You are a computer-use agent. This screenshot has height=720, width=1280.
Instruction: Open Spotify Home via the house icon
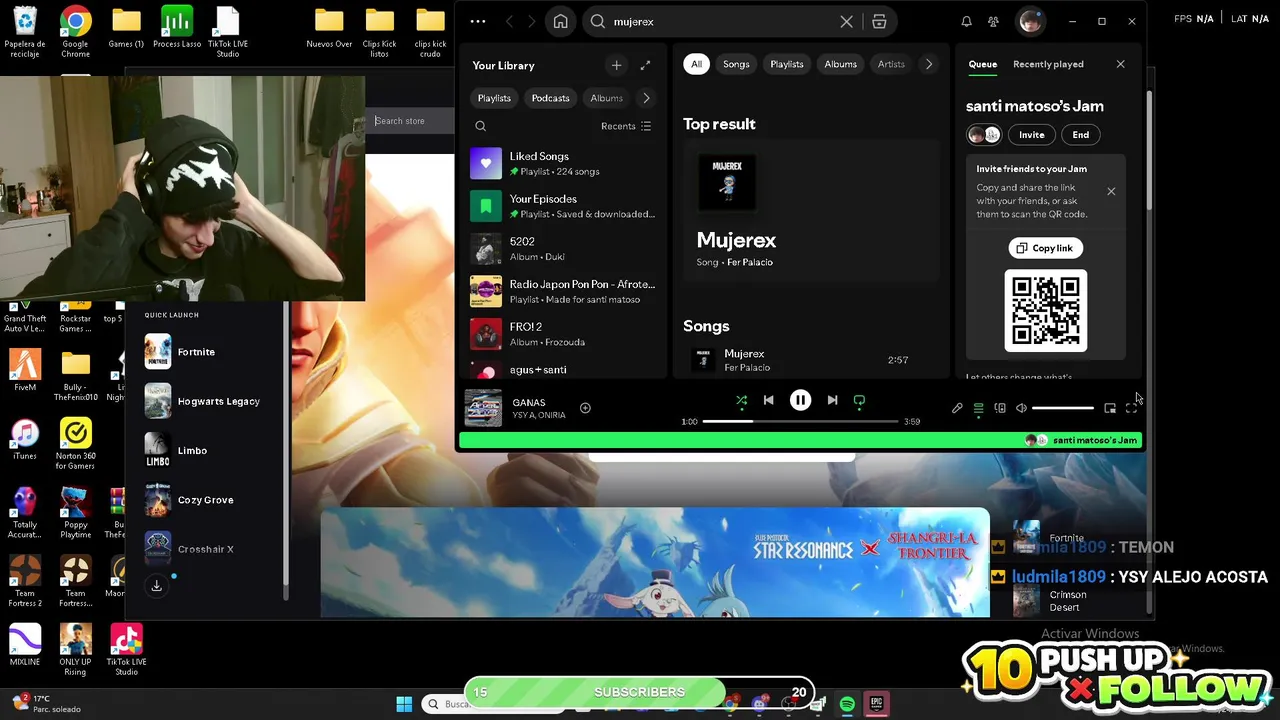click(x=561, y=21)
